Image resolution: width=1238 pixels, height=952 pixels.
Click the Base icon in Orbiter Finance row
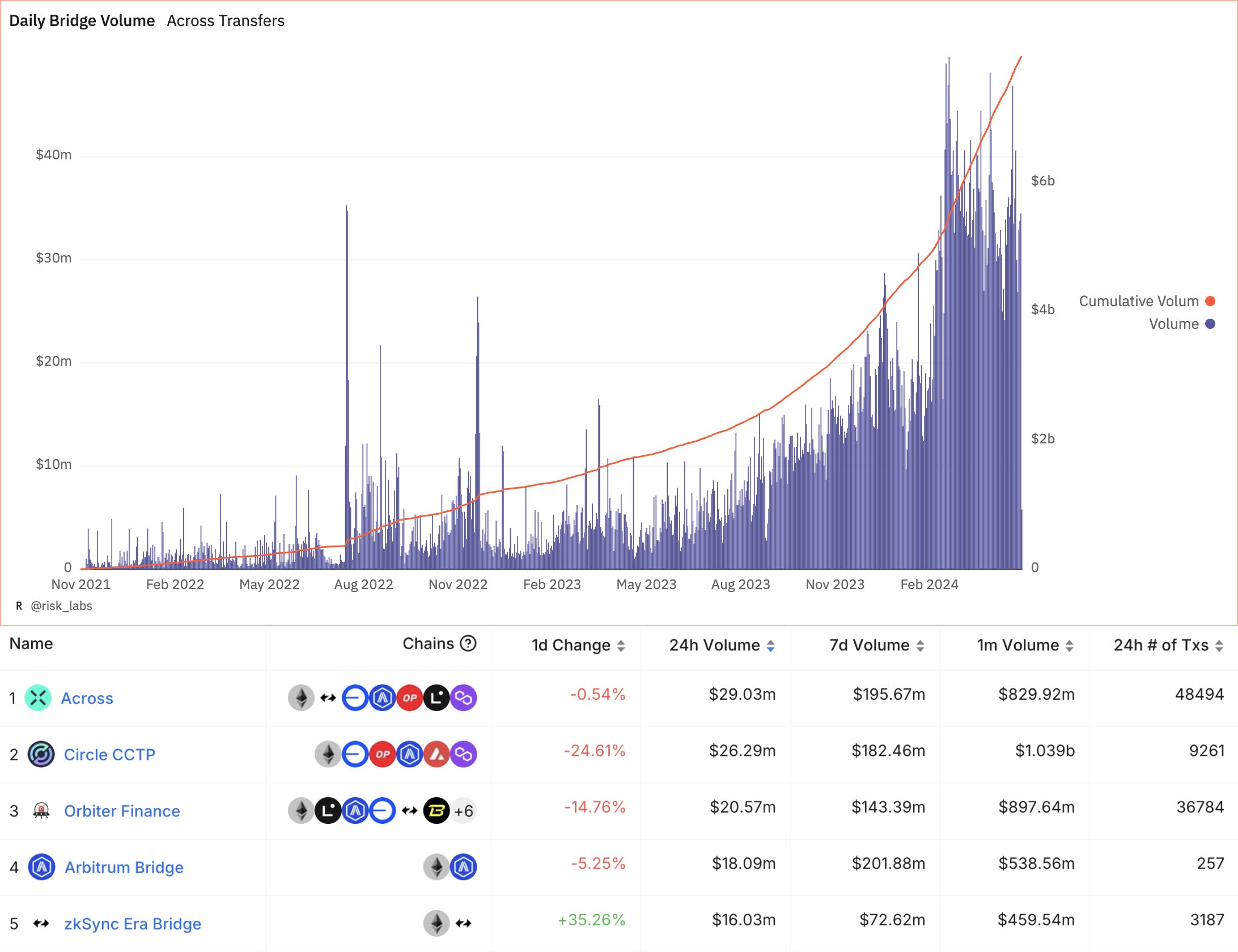[383, 811]
